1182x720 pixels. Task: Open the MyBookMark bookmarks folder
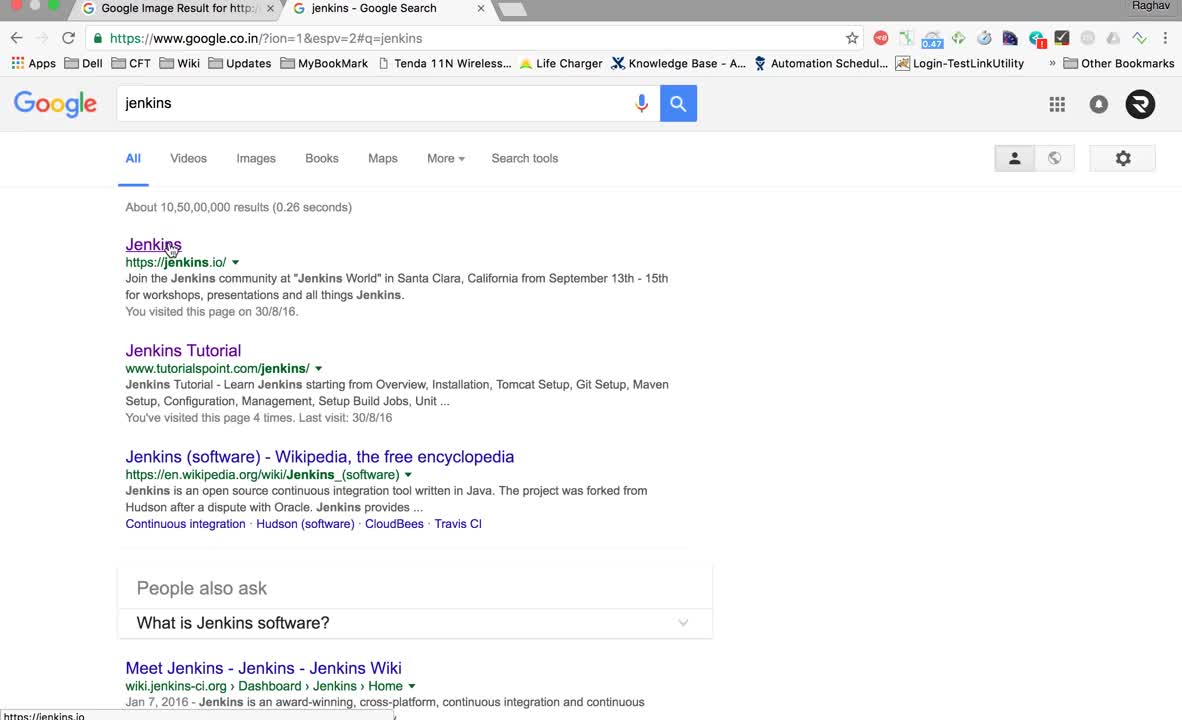pyautogui.click(x=324, y=63)
